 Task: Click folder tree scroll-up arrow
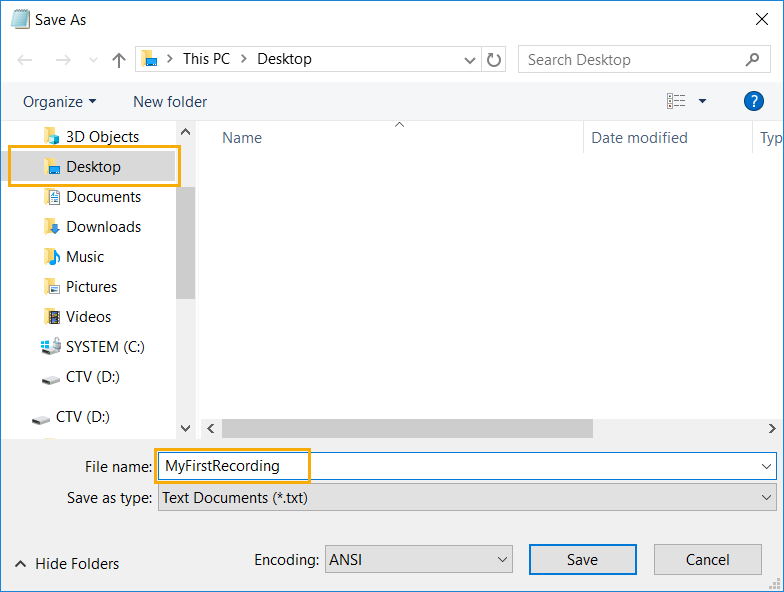[186, 132]
